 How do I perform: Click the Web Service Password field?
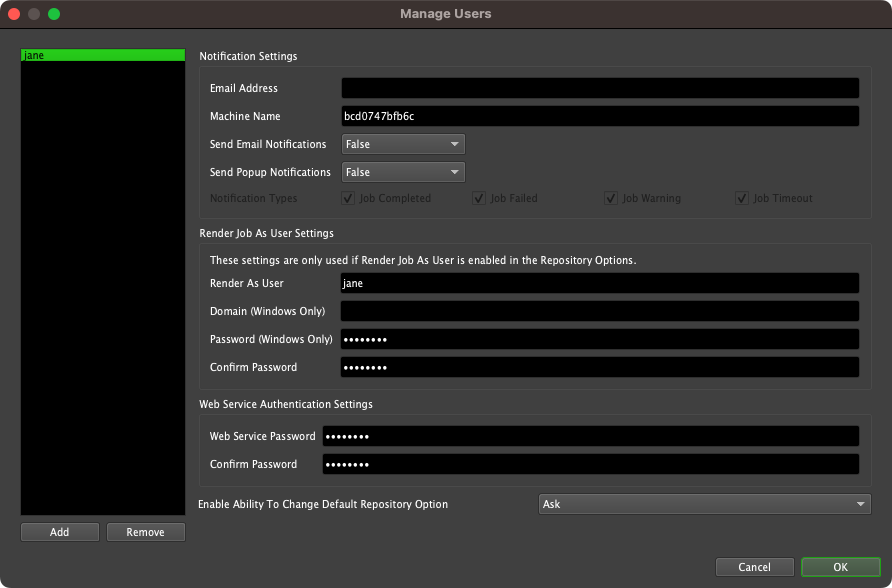pos(590,436)
